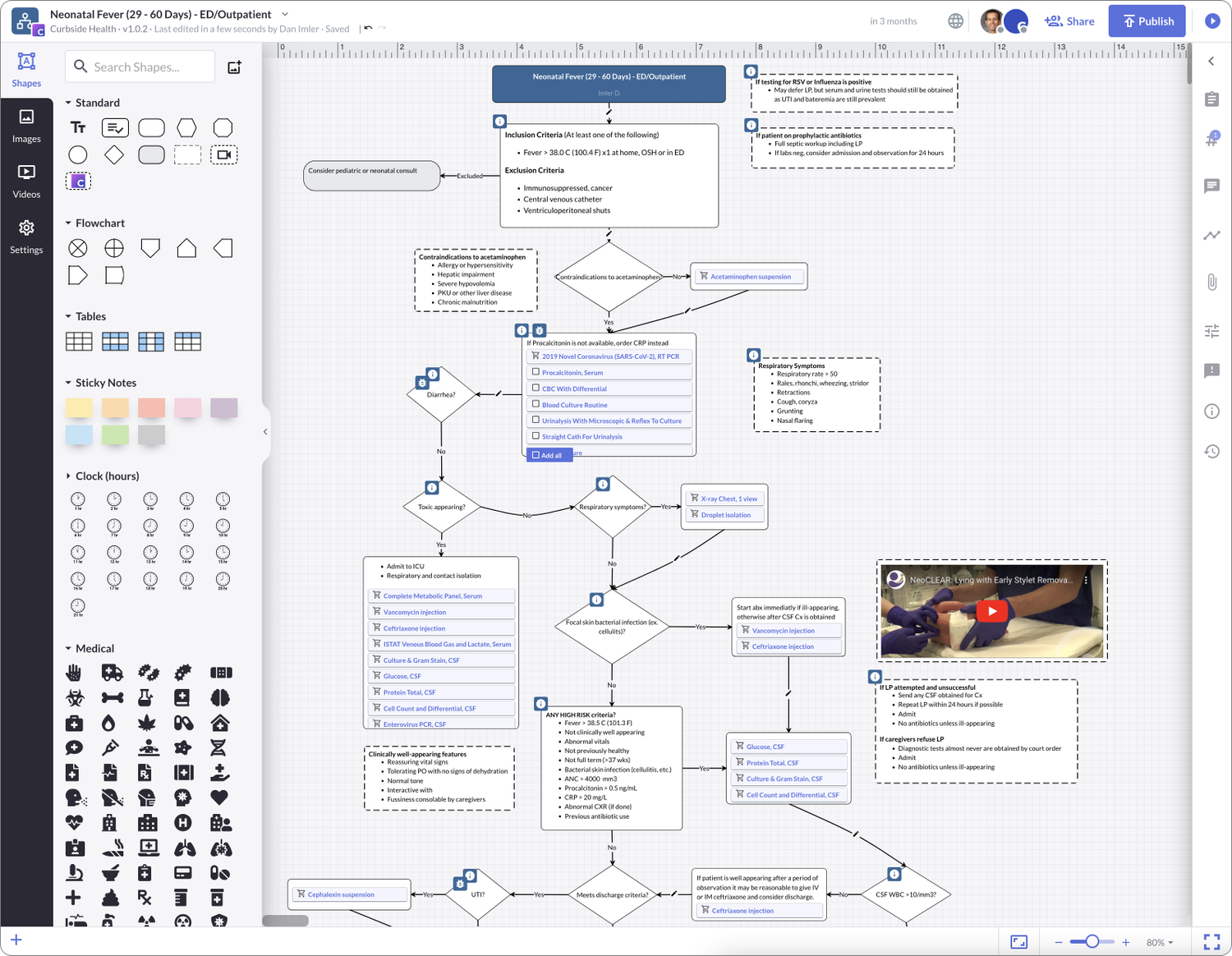Switch to the Shapes tab
The height and width of the screenshot is (956, 1232).
pyautogui.click(x=26, y=70)
